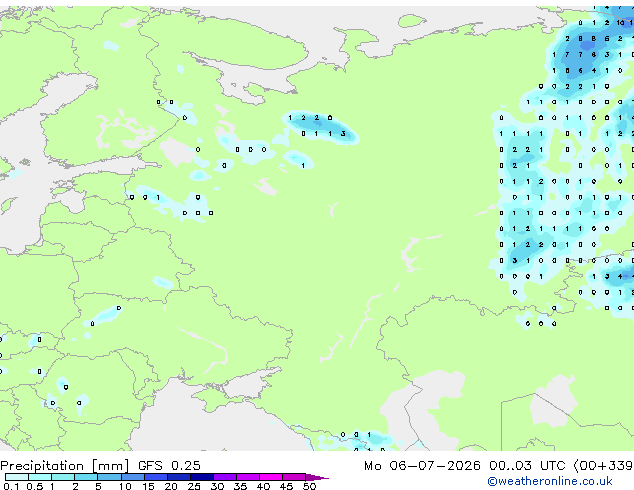Choose the 25–30 mm dark navy swatch

pyautogui.click(x=202, y=477)
